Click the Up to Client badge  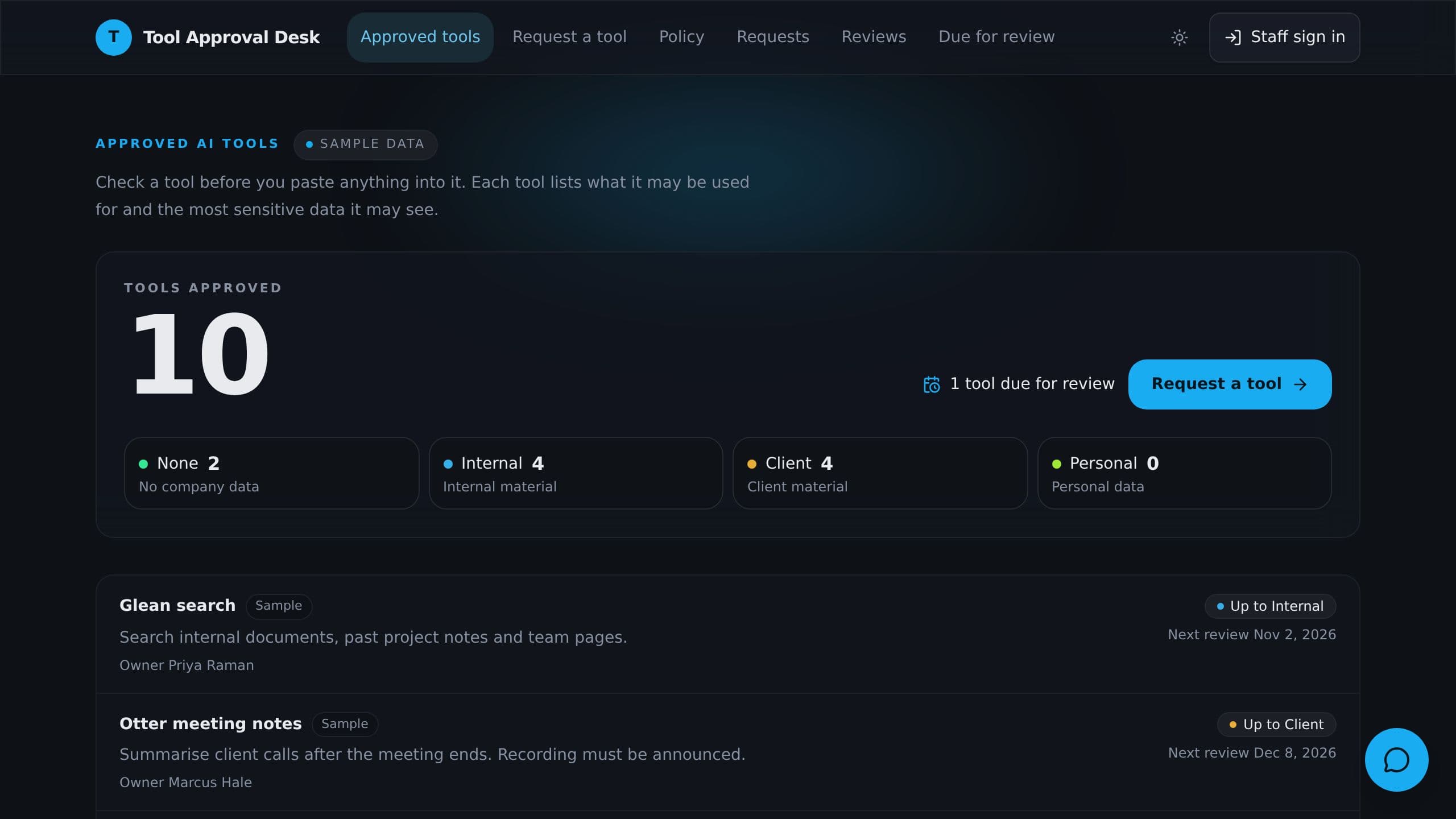coord(1276,725)
